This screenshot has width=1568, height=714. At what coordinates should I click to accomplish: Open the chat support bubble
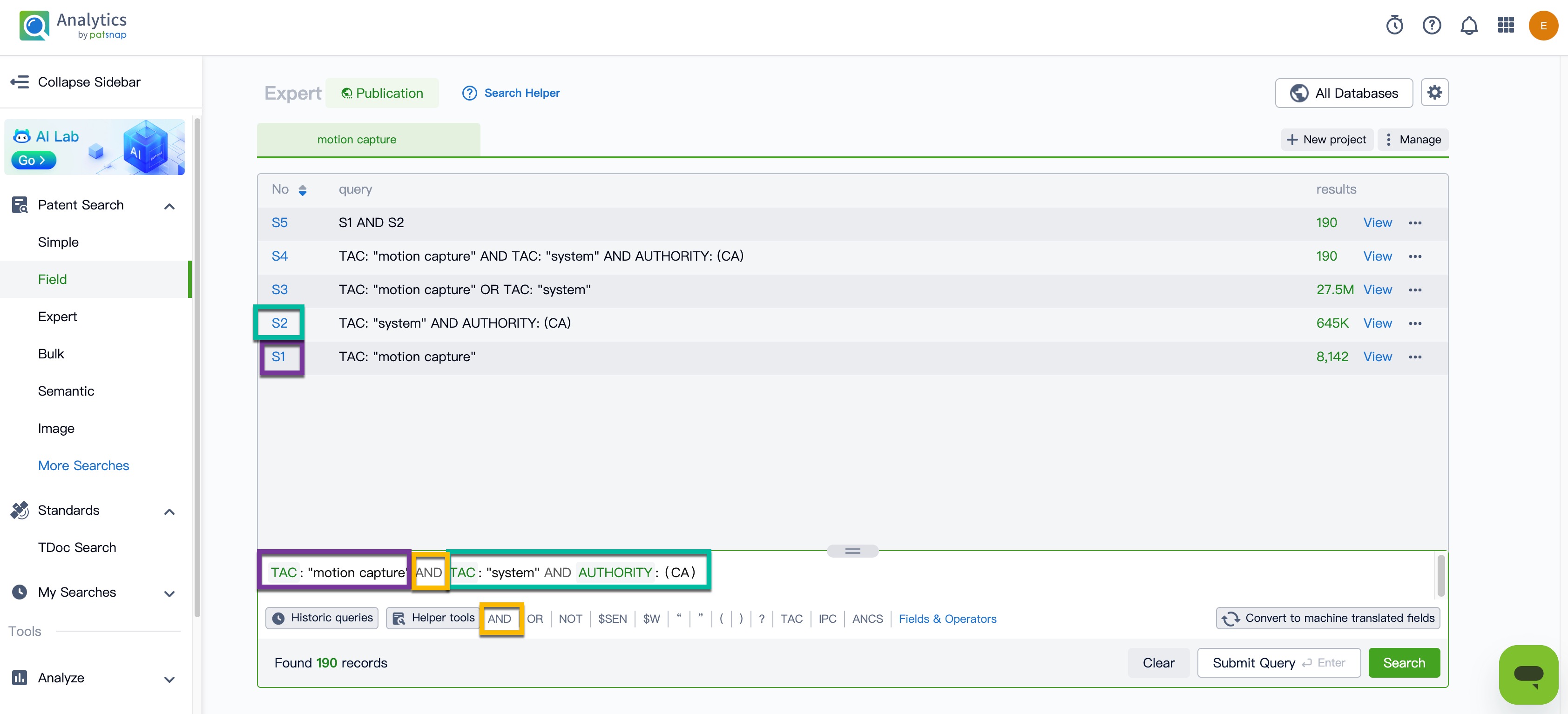pos(1528,674)
